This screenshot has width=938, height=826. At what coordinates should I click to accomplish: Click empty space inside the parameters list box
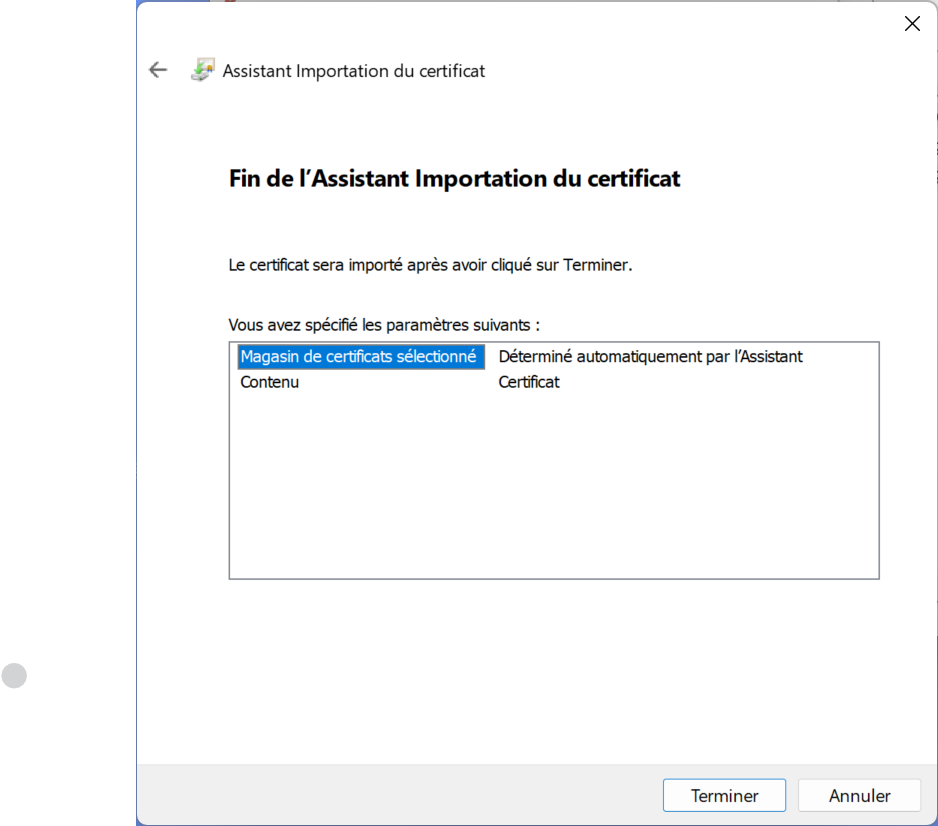coord(553,490)
